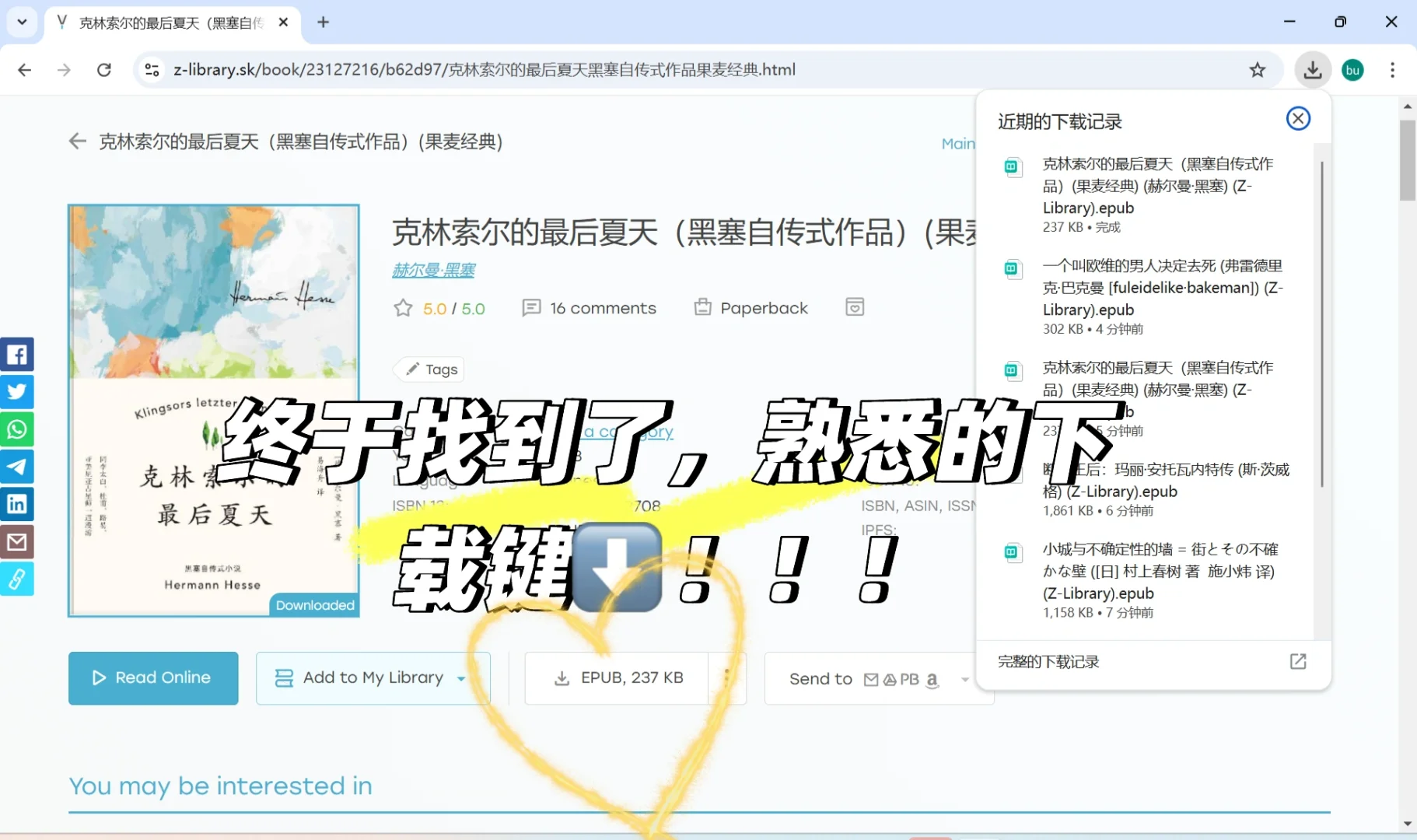Copy the book link icon
The width and height of the screenshot is (1417, 840).
[17, 579]
